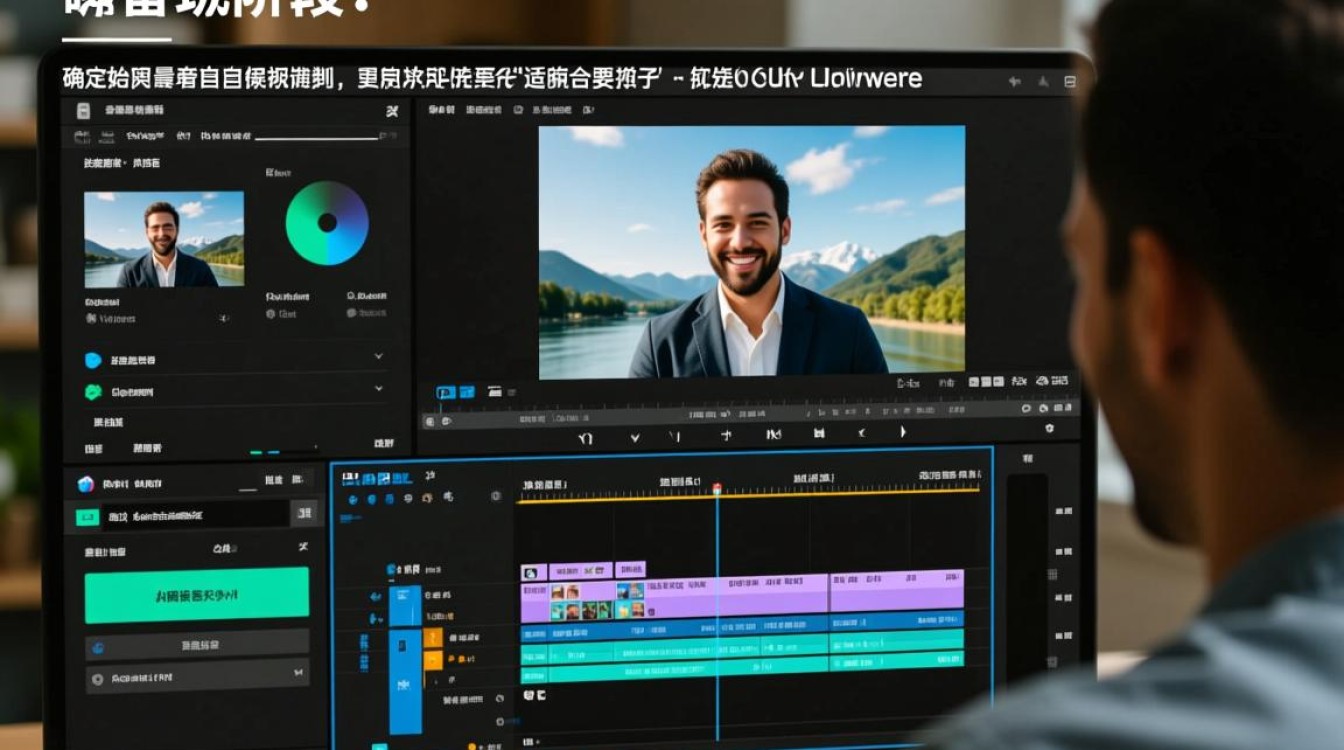Click the document icon at upper-left panel title
This screenshot has height=750, width=1344.
[84, 110]
